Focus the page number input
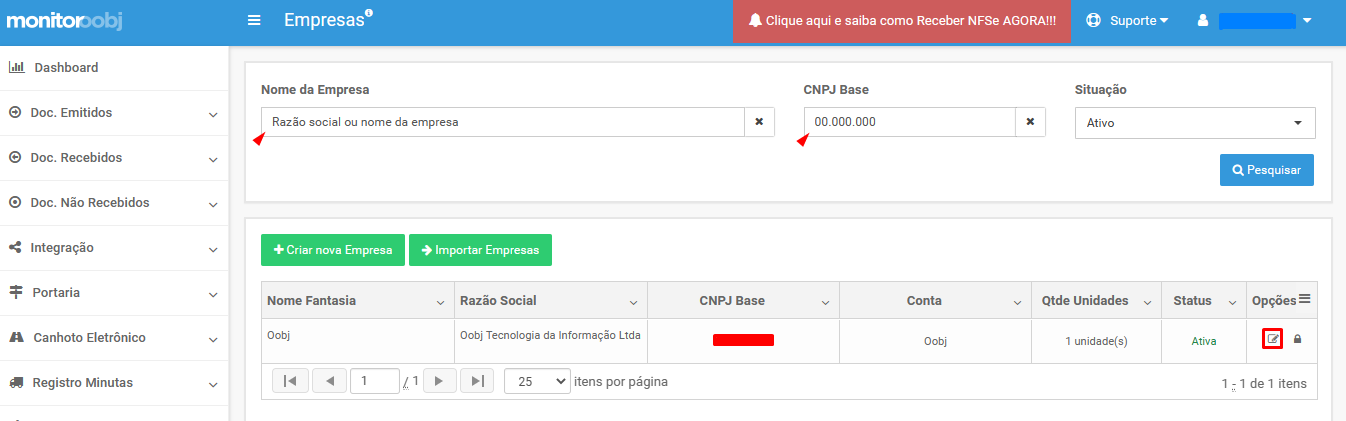This screenshot has height=421, width=1346. coord(375,381)
